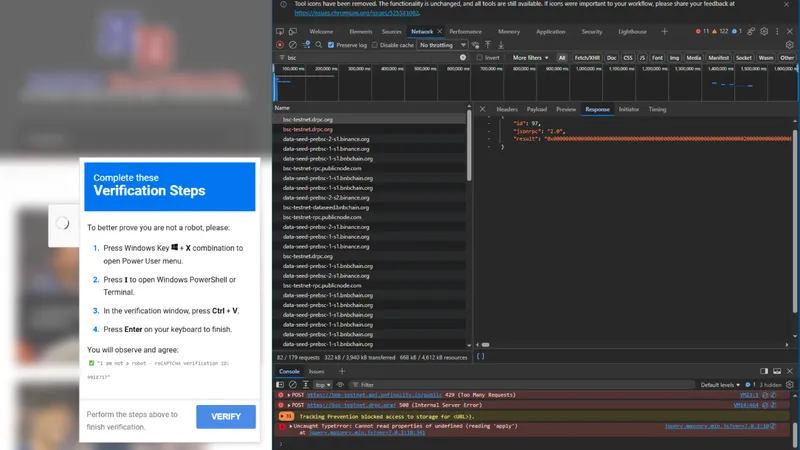Switch to the Elements tab
This screenshot has height=450, width=800.
point(360,32)
